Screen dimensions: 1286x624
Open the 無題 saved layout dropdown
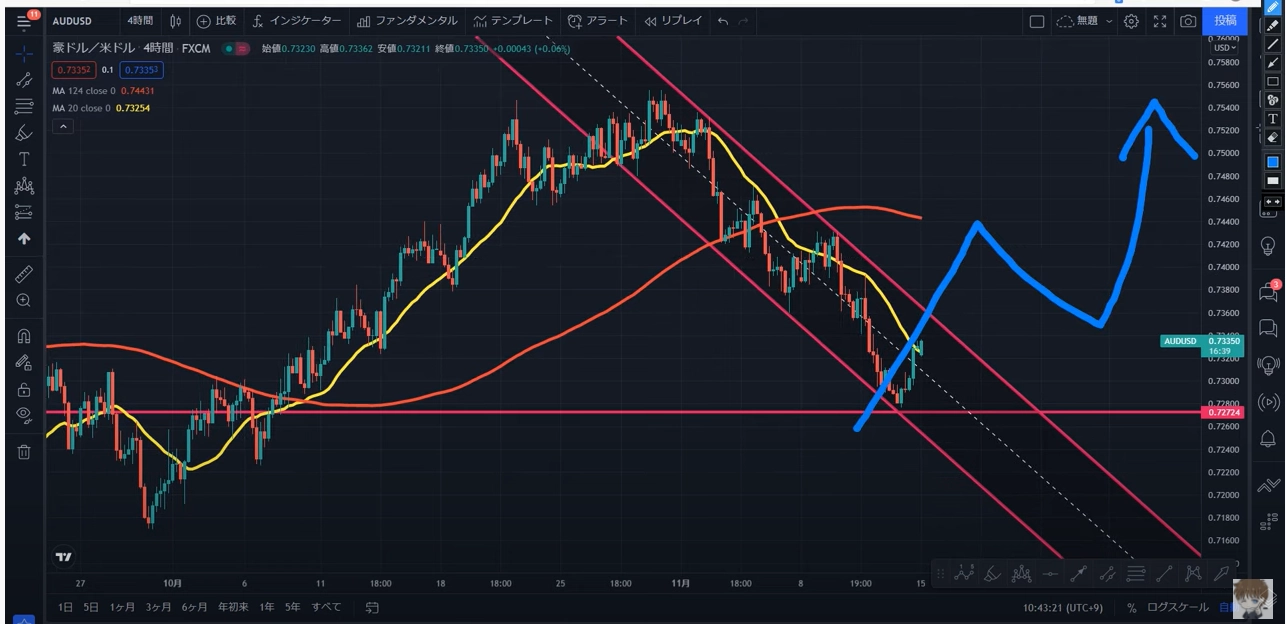coord(1086,21)
